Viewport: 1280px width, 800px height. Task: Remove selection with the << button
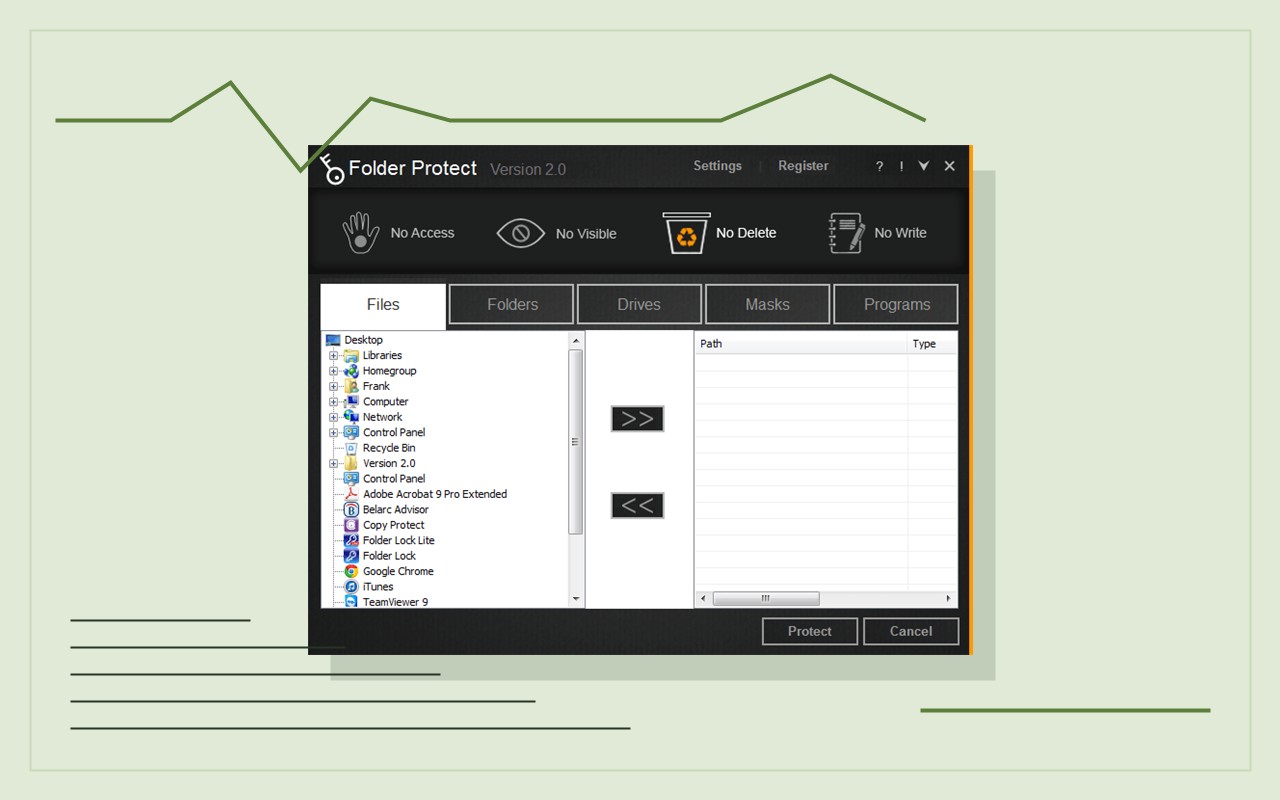(638, 506)
